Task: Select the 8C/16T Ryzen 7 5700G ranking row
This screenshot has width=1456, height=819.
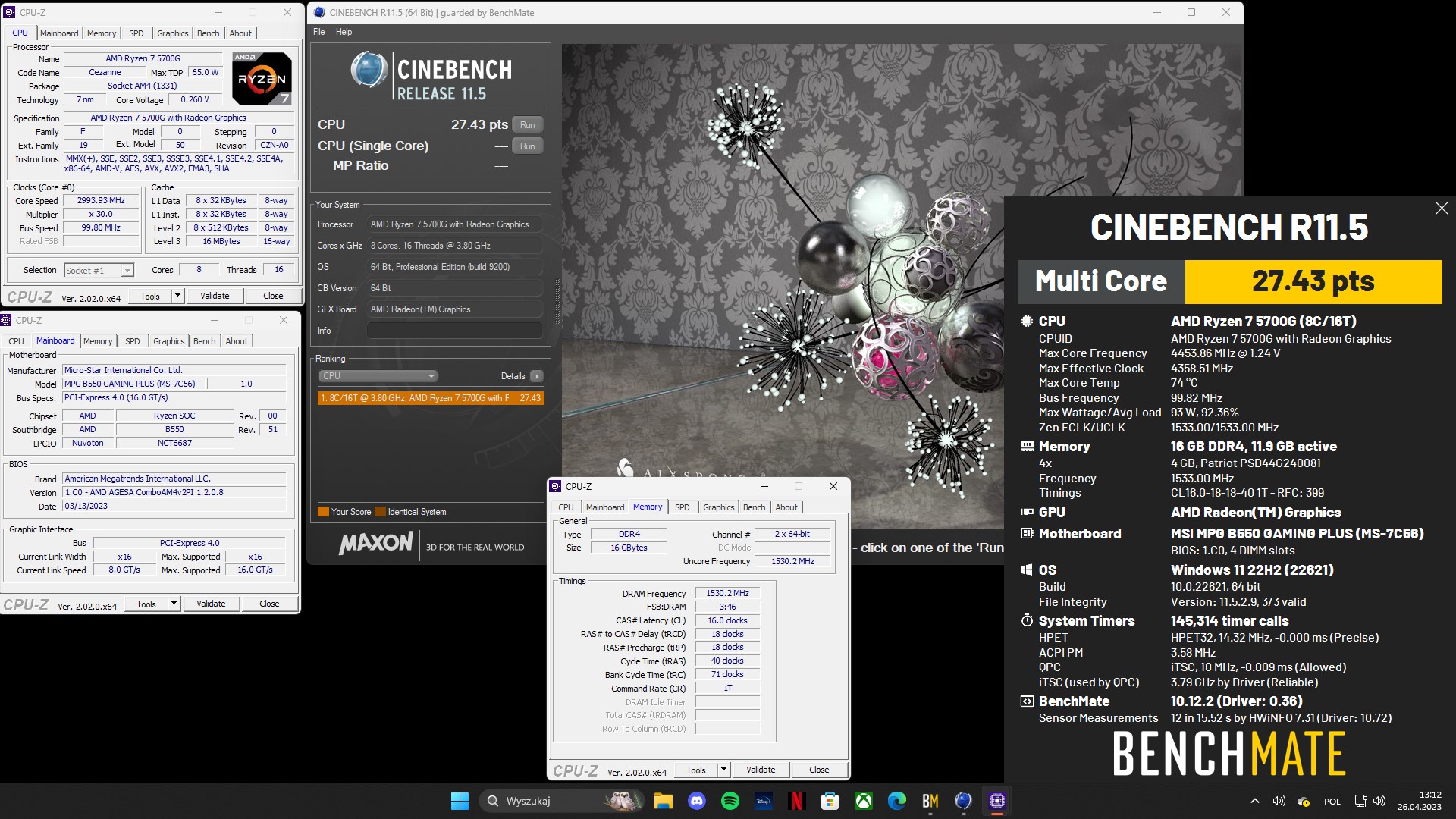Action: [x=430, y=398]
